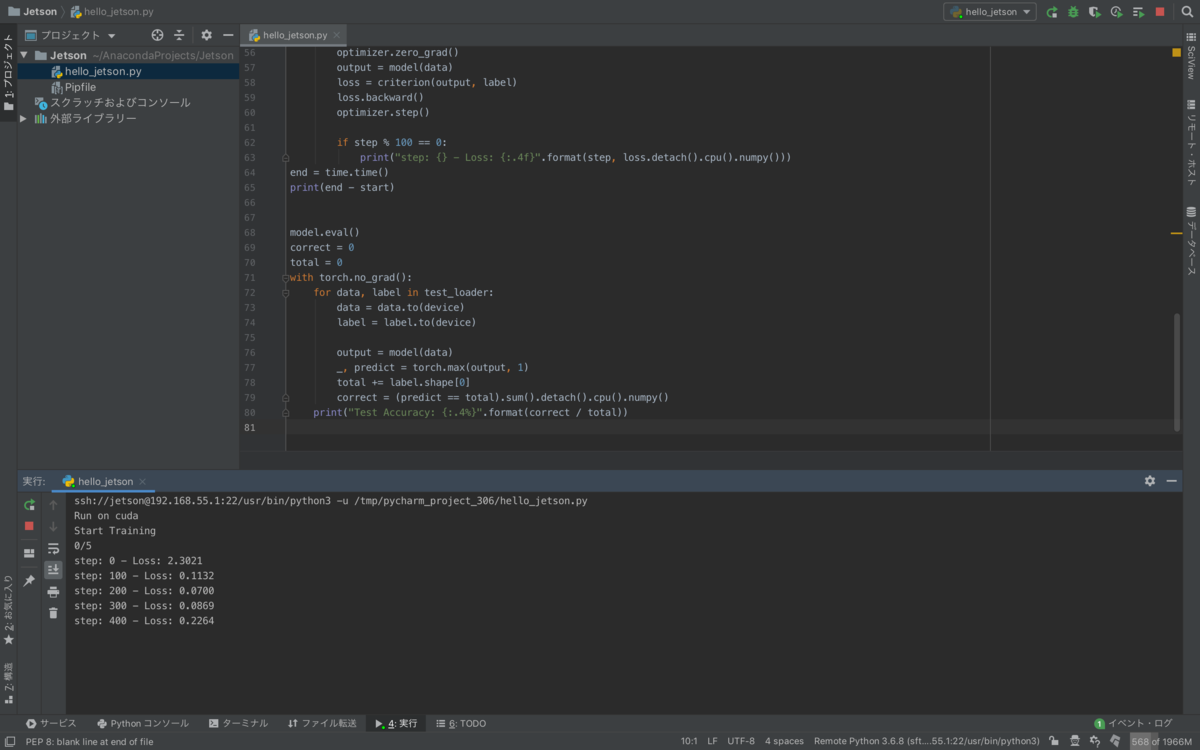Click the green Run button in top toolbar
This screenshot has height=750, width=1200.
1052,12
